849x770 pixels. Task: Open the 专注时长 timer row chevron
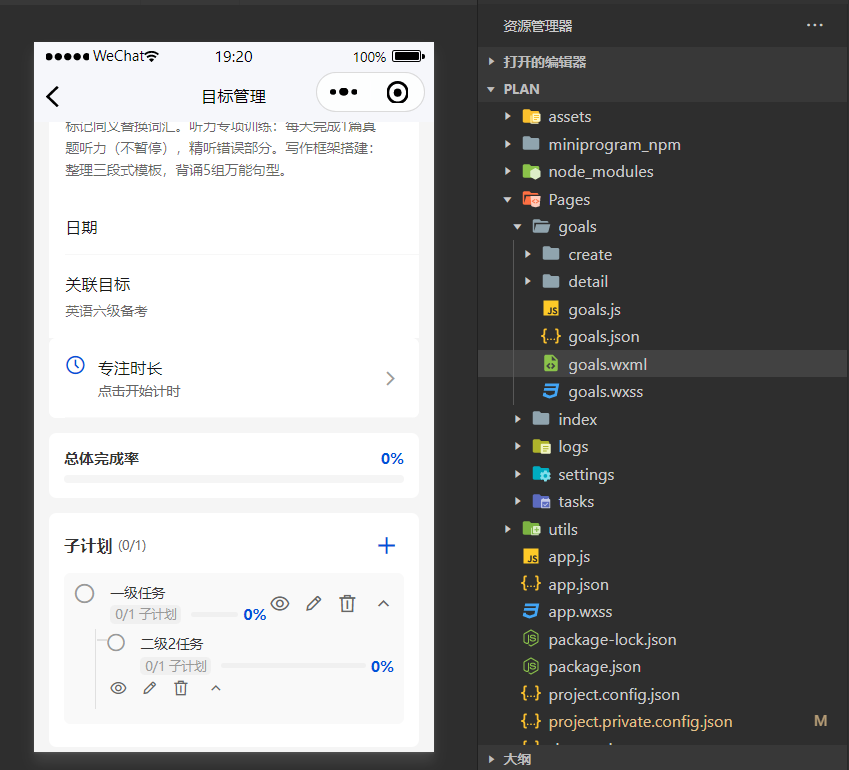click(390, 379)
